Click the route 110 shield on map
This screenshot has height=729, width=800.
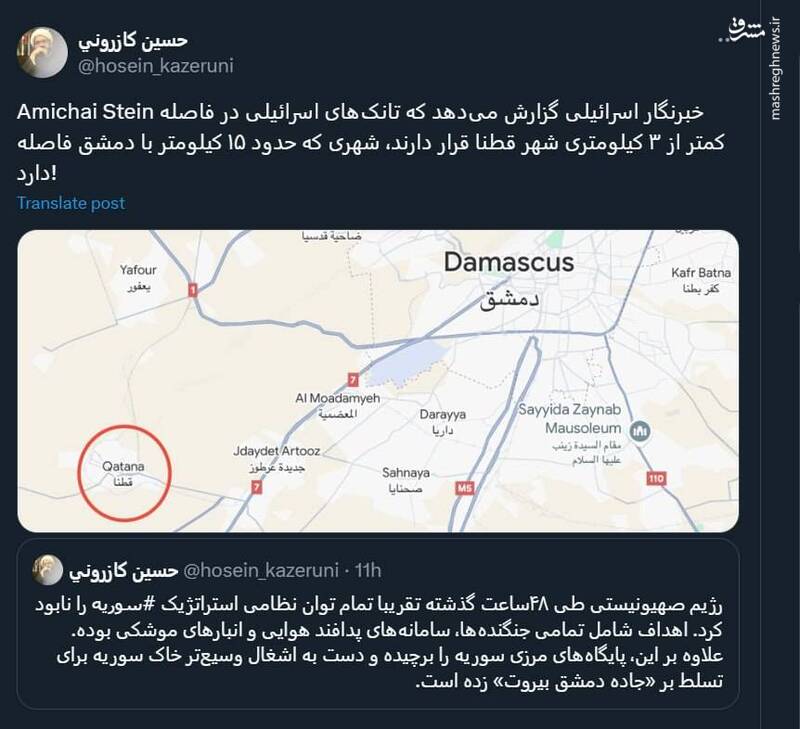click(x=656, y=479)
